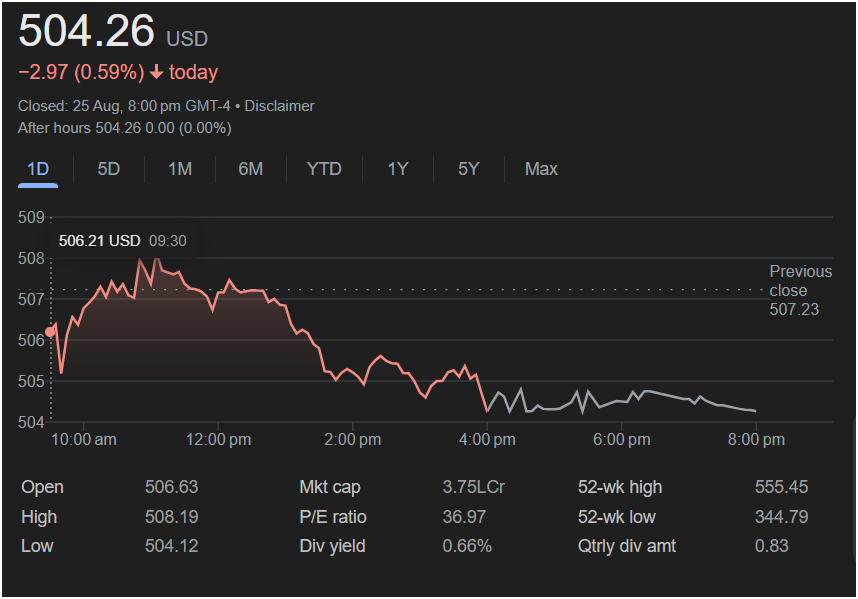Image resolution: width=858 pixels, height=599 pixels.
Task: Select the YTD chart tab
Action: [x=324, y=169]
